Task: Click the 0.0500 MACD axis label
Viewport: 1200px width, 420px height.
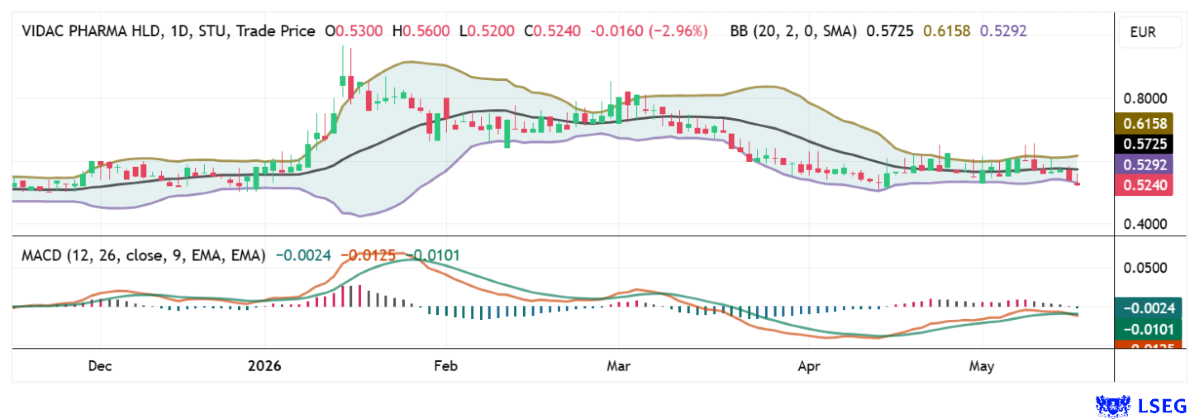Action: [x=1143, y=268]
